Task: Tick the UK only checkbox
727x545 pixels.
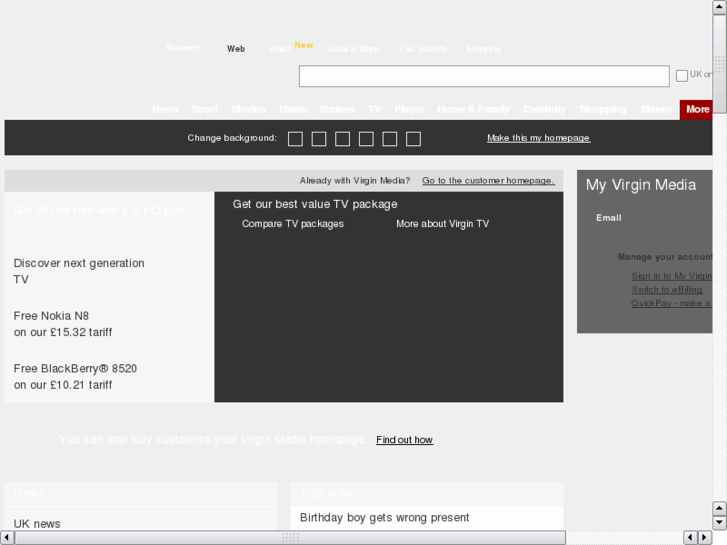Action: [x=682, y=76]
